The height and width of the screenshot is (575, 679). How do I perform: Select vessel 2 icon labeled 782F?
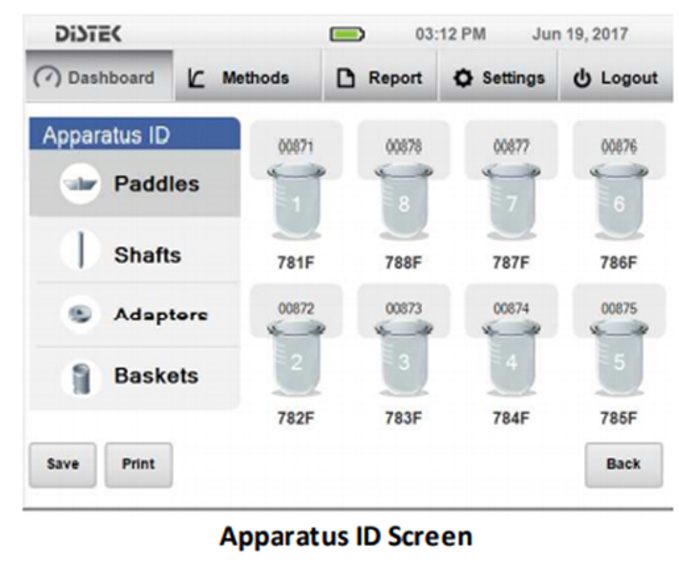(x=295, y=361)
